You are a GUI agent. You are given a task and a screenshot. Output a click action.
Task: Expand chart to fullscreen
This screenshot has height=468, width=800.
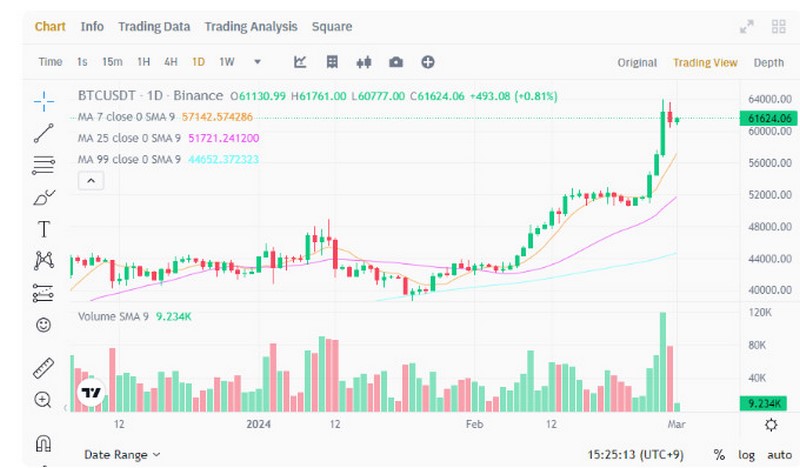pos(747,27)
